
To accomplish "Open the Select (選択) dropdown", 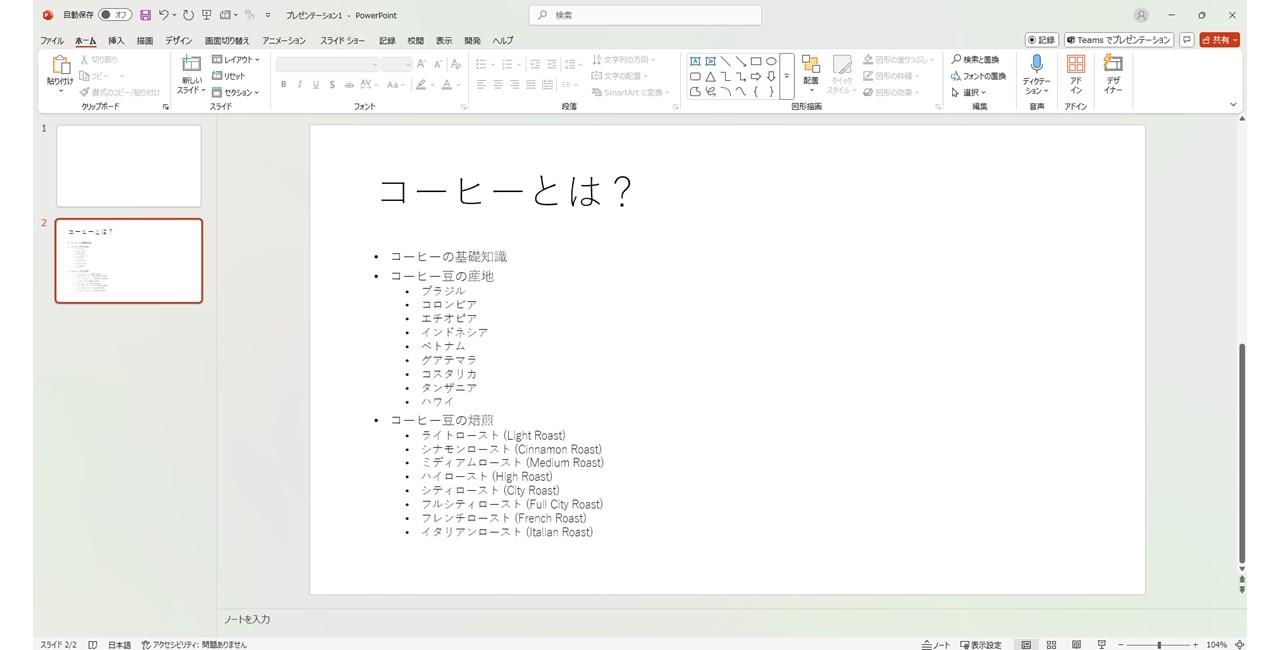I will pyautogui.click(x=968, y=92).
